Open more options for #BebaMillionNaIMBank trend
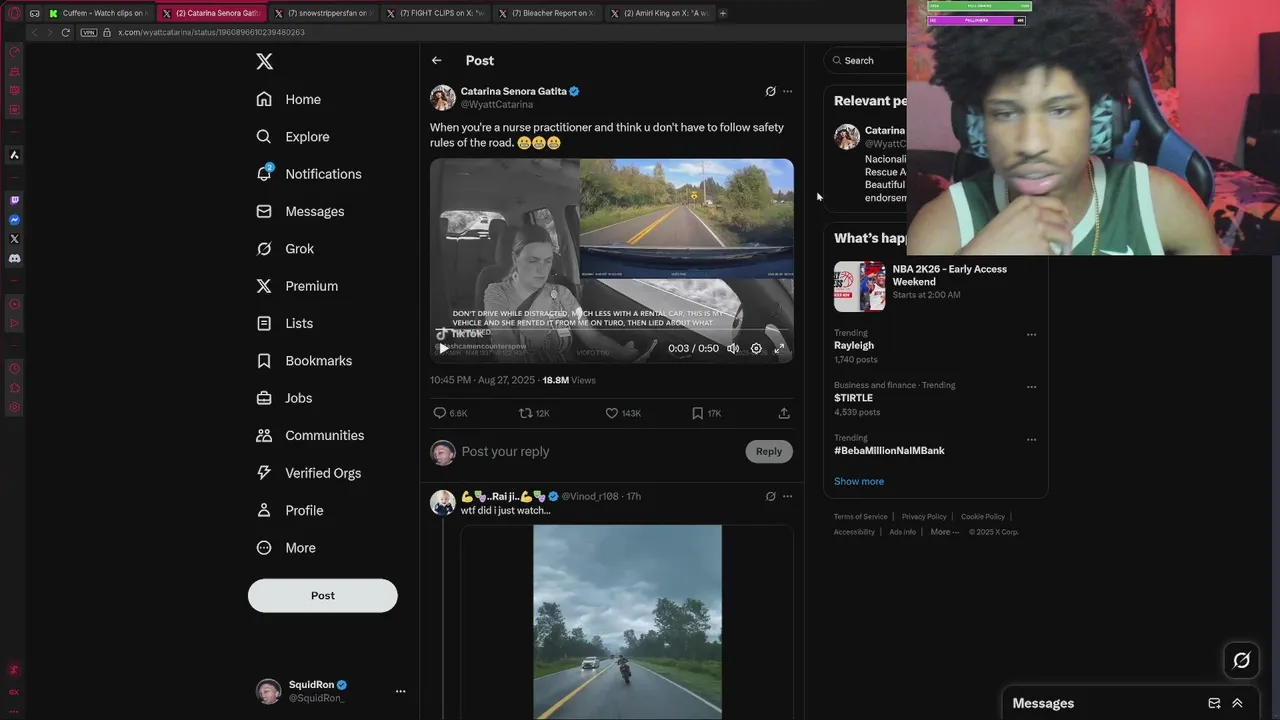 (1032, 439)
